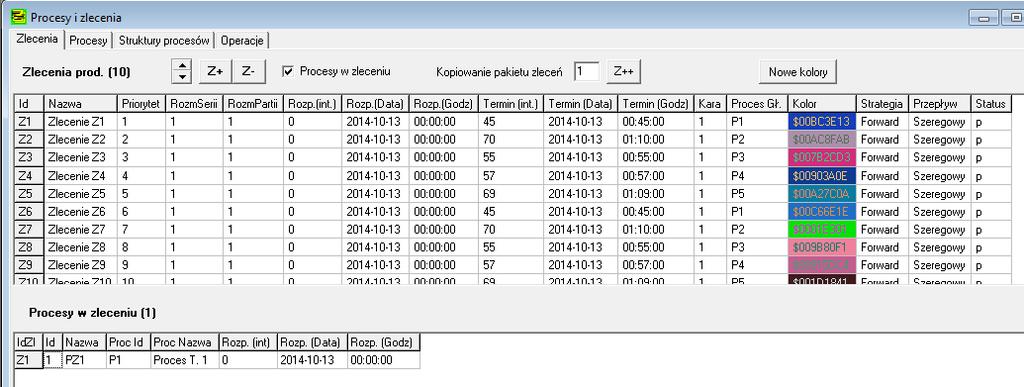Click the Kara column header

pos(710,104)
